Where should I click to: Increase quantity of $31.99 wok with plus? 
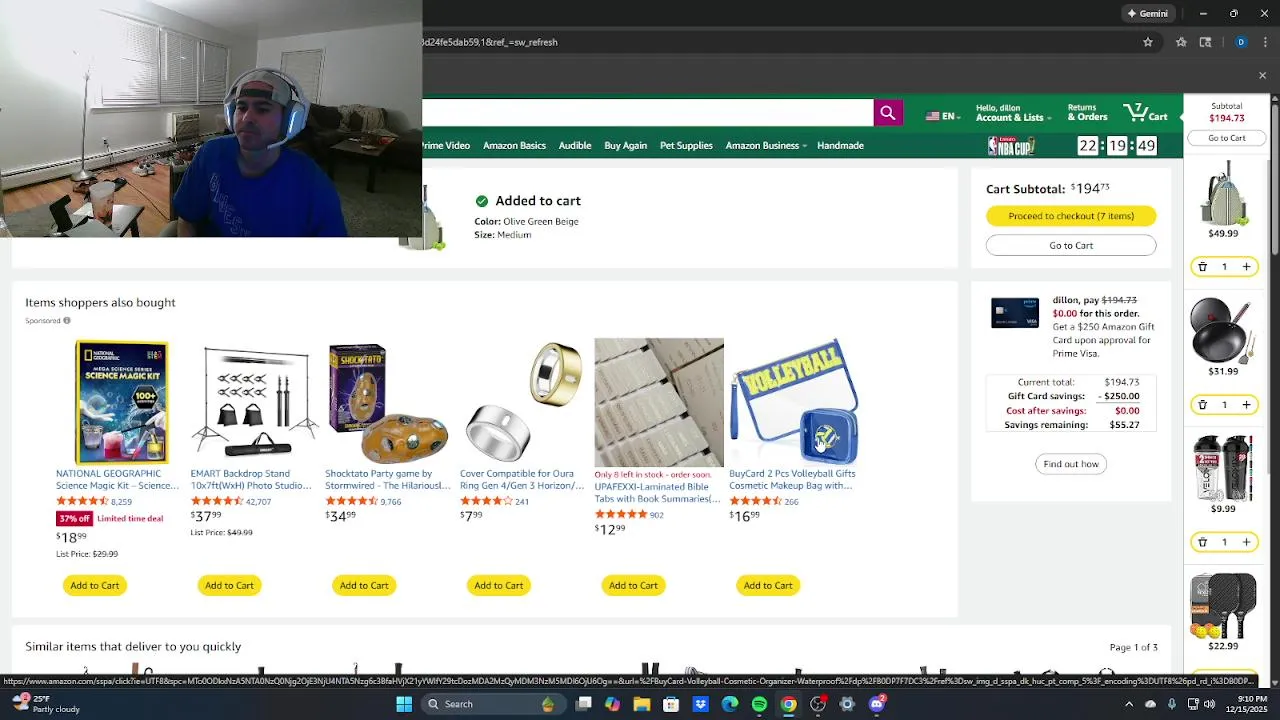1246,405
